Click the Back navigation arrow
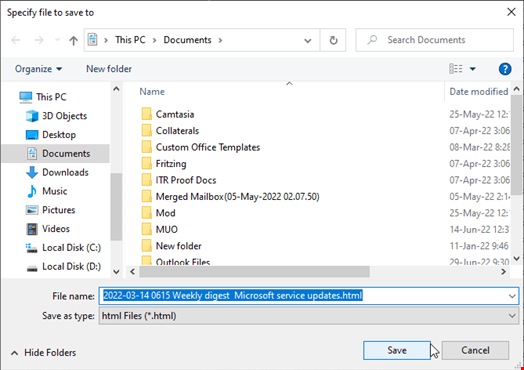The width and height of the screenshot is (524, 370). tap(16, 40)
